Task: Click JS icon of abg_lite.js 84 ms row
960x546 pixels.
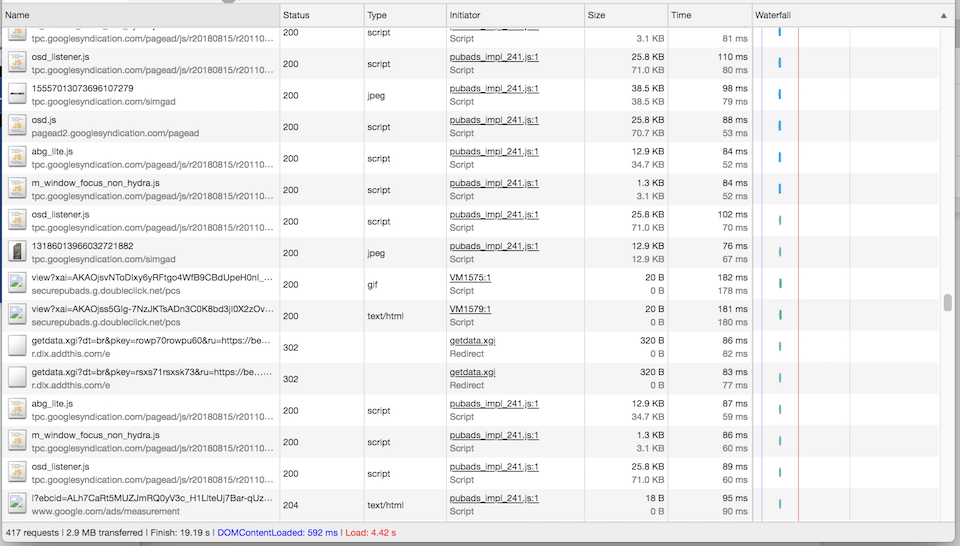Action: (17, 158)
